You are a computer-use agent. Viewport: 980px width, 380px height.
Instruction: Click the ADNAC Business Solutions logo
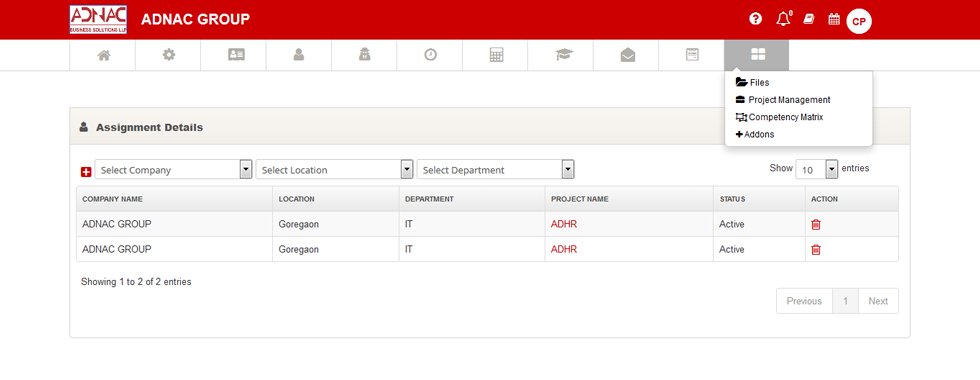[98, 19]
